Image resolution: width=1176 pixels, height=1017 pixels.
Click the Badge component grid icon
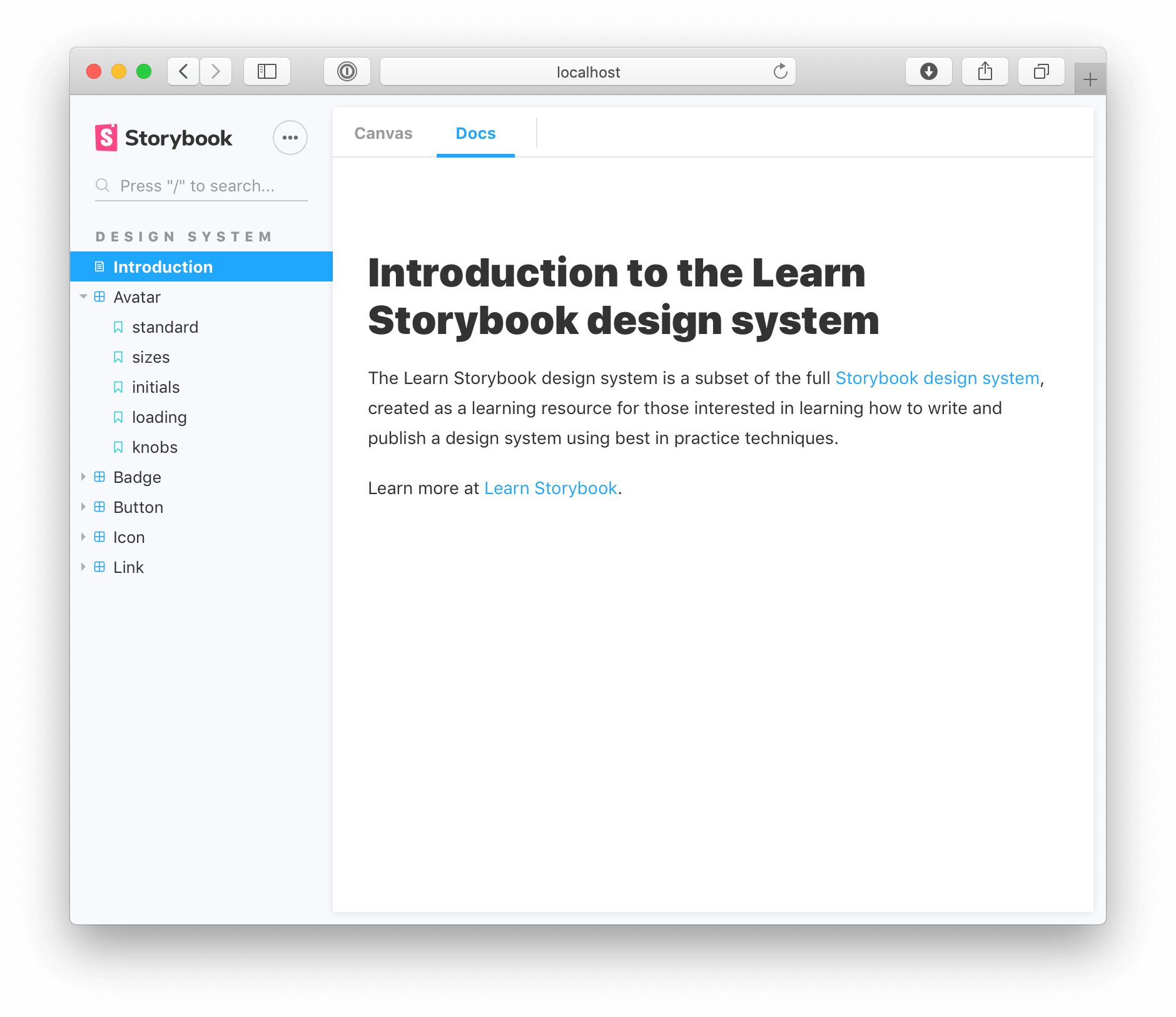99,477
